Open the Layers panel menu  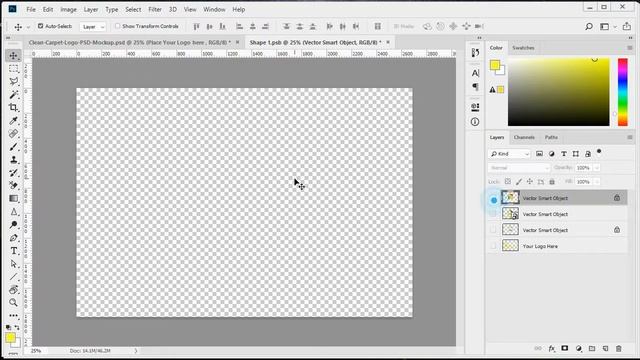[x=630, y=138]
